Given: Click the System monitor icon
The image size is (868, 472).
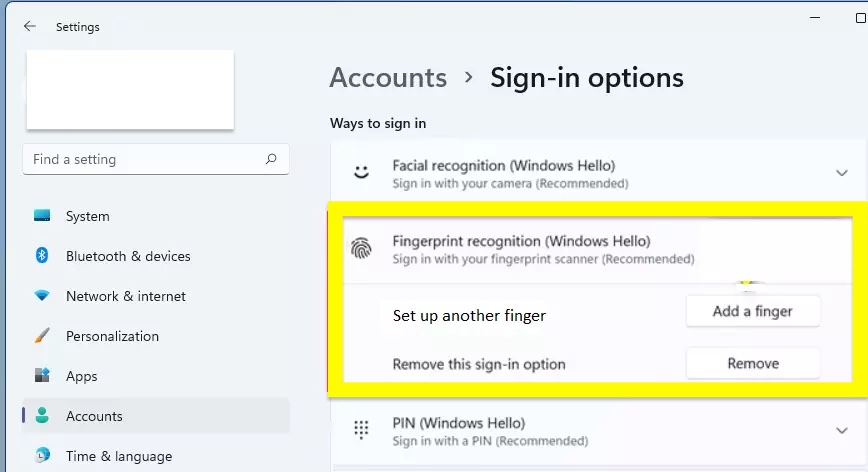Looking at the screenshot, I should pos(42,215).
